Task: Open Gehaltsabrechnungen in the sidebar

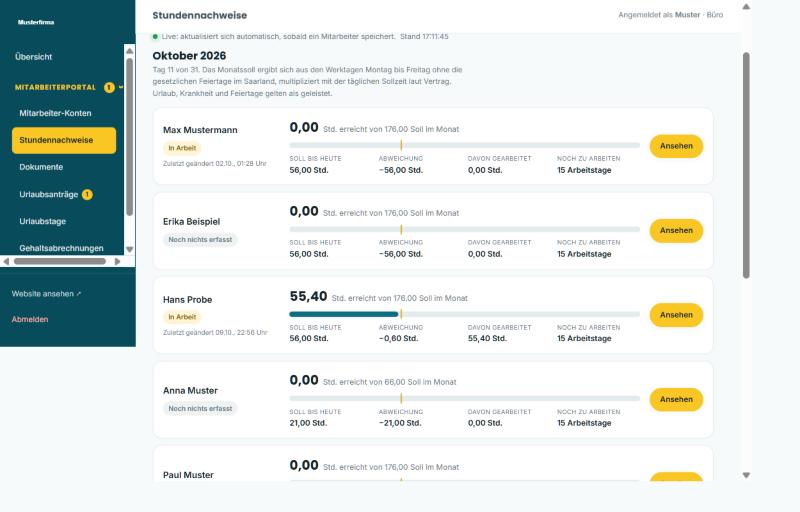Action: pyautogui.click(x=61, y=248)
